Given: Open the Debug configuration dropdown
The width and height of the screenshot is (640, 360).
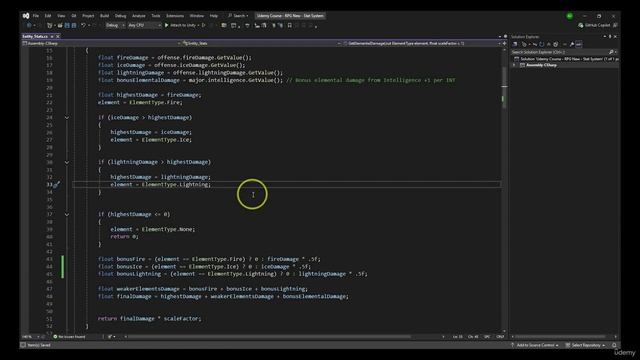Looking at the screenshot, I should 115,25.
